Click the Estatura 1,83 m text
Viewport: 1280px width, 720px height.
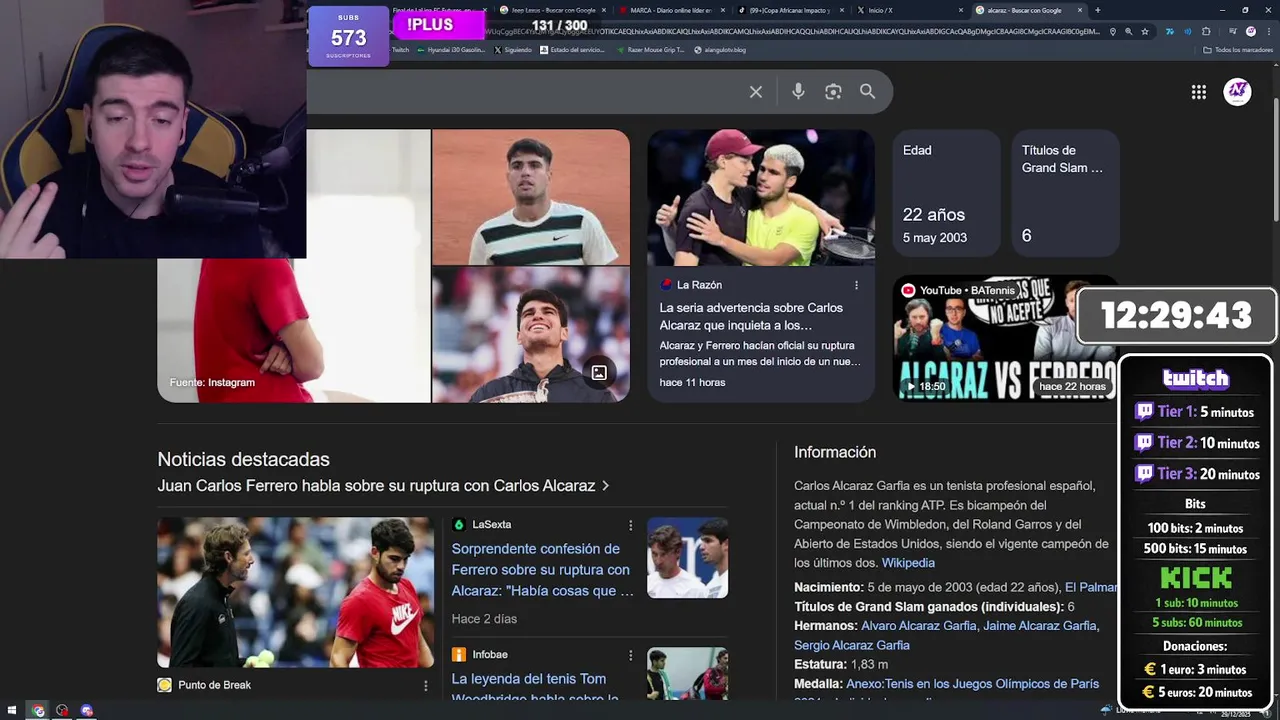pos(841,665)
